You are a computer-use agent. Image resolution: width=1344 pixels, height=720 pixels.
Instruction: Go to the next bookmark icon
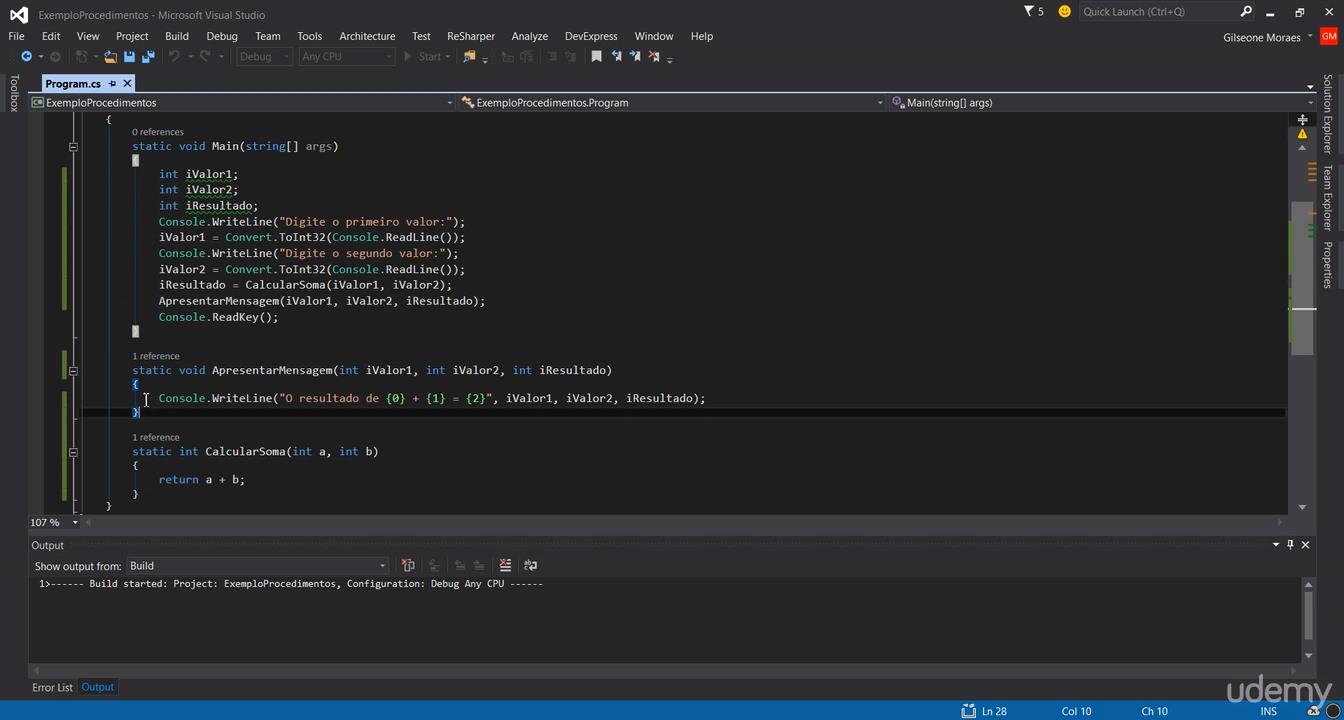pos(635,57)
